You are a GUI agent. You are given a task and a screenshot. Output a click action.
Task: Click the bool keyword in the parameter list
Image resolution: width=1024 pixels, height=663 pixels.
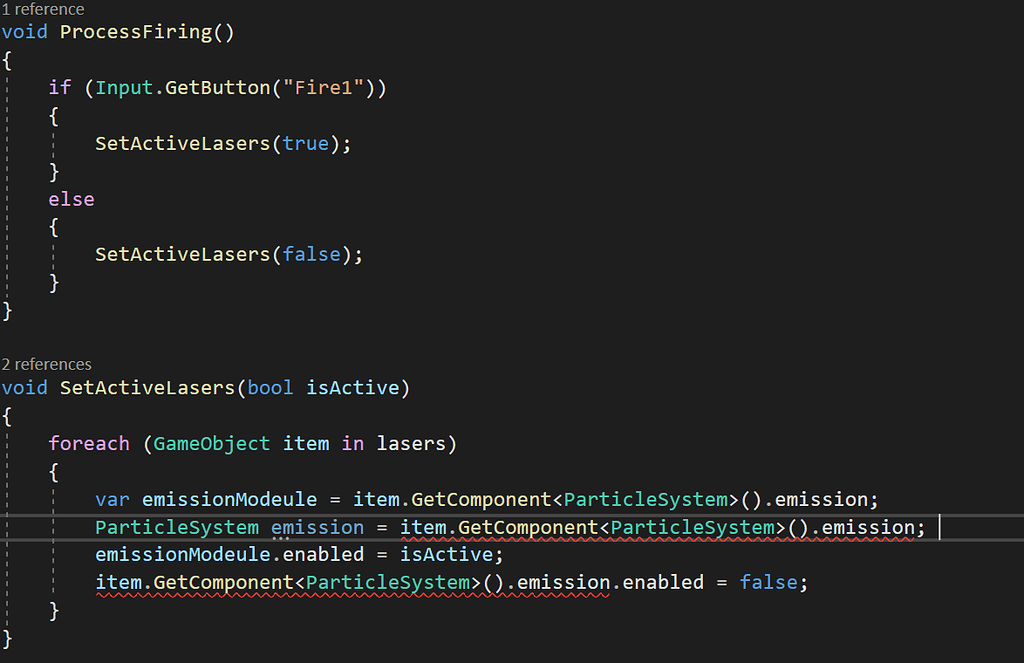point(270,387)
